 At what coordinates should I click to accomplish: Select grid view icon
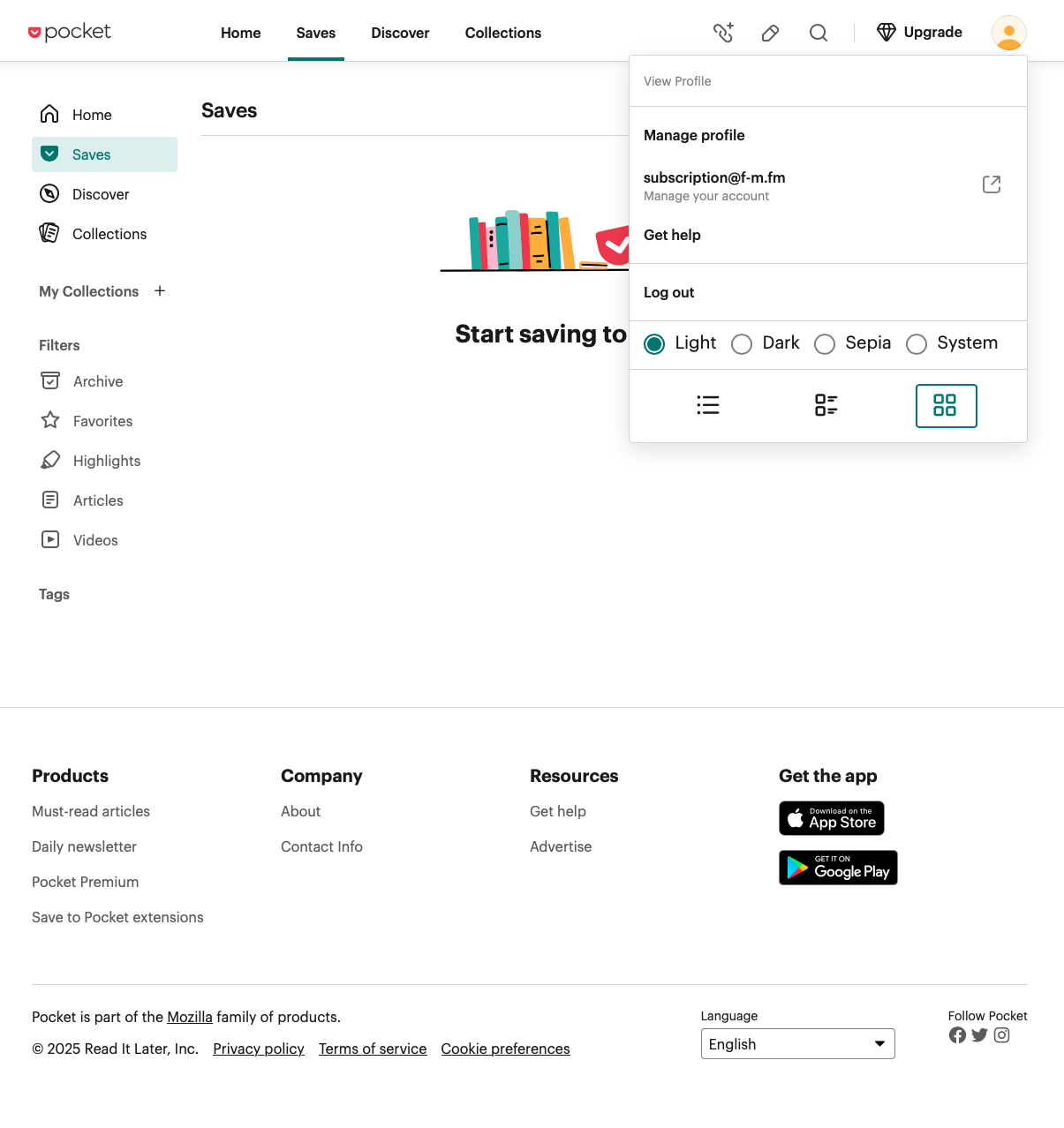pos(946,406)
